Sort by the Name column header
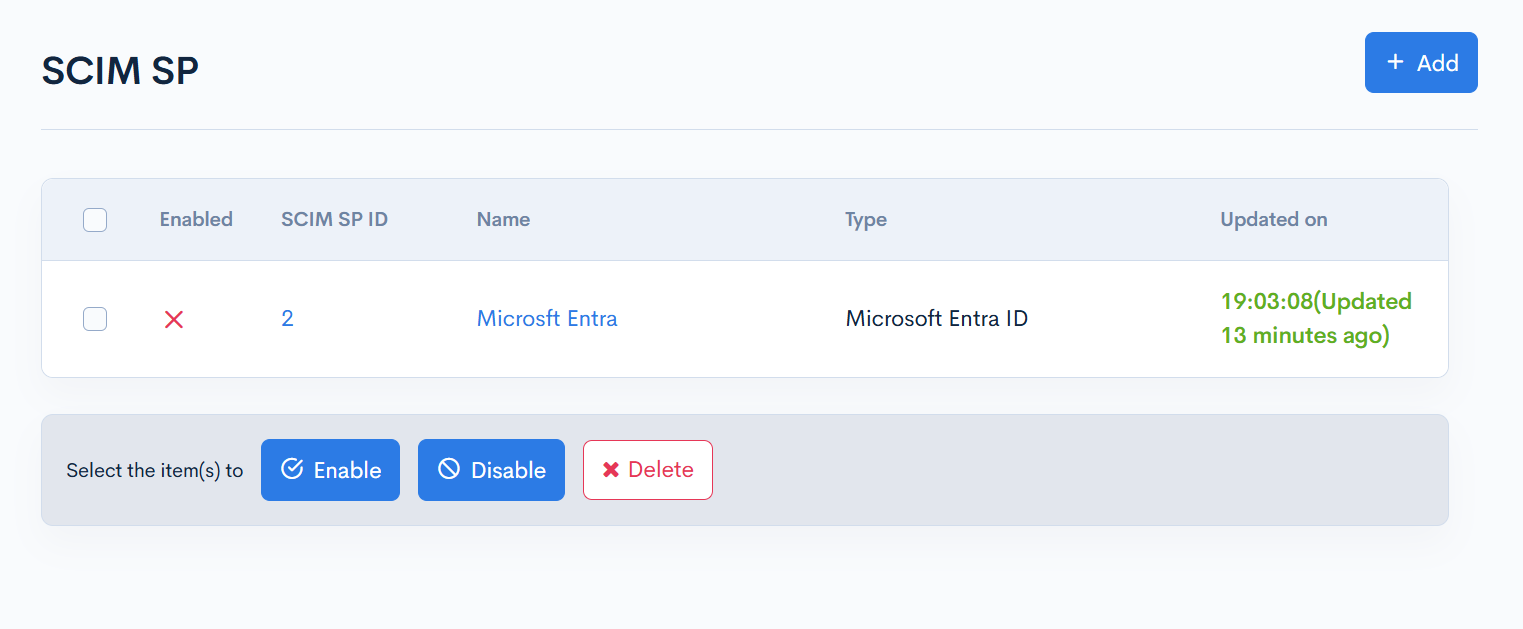This screenshot has height=629, width=1523. pos(503,219)
